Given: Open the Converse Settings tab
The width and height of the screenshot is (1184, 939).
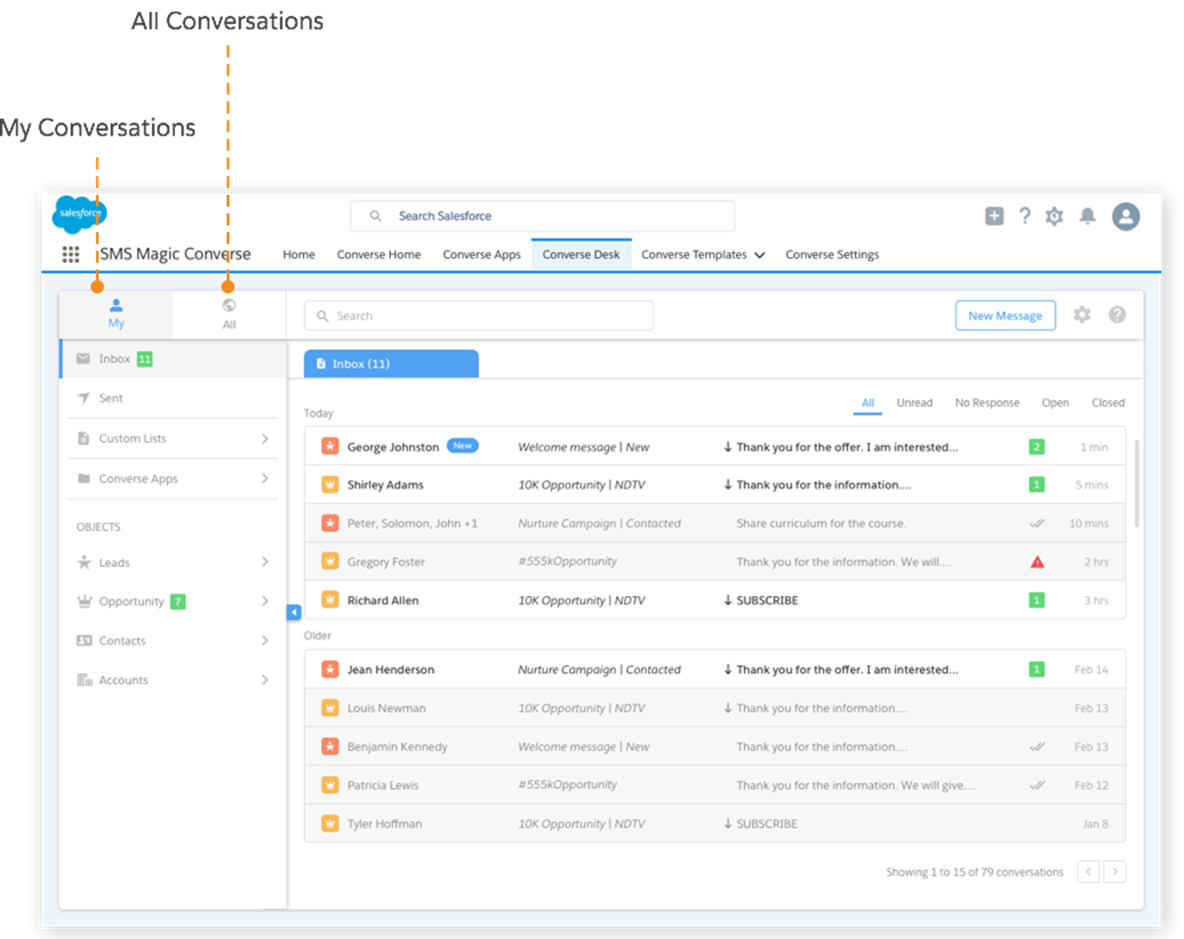Looking at the screenshot, I should (x=832, y=254).
